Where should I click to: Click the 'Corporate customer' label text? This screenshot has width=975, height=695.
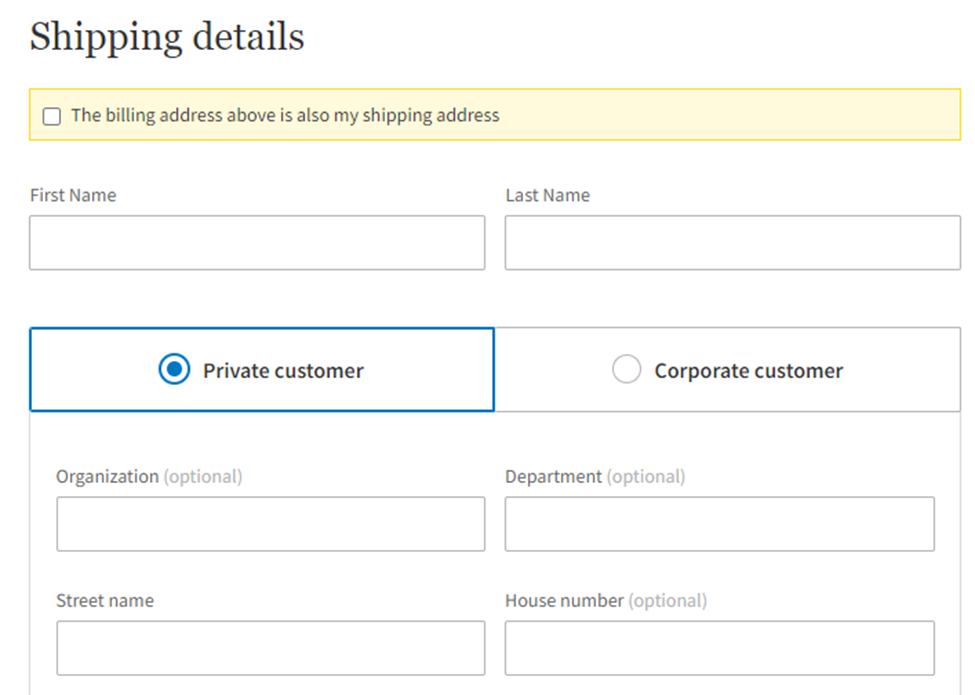748,371
